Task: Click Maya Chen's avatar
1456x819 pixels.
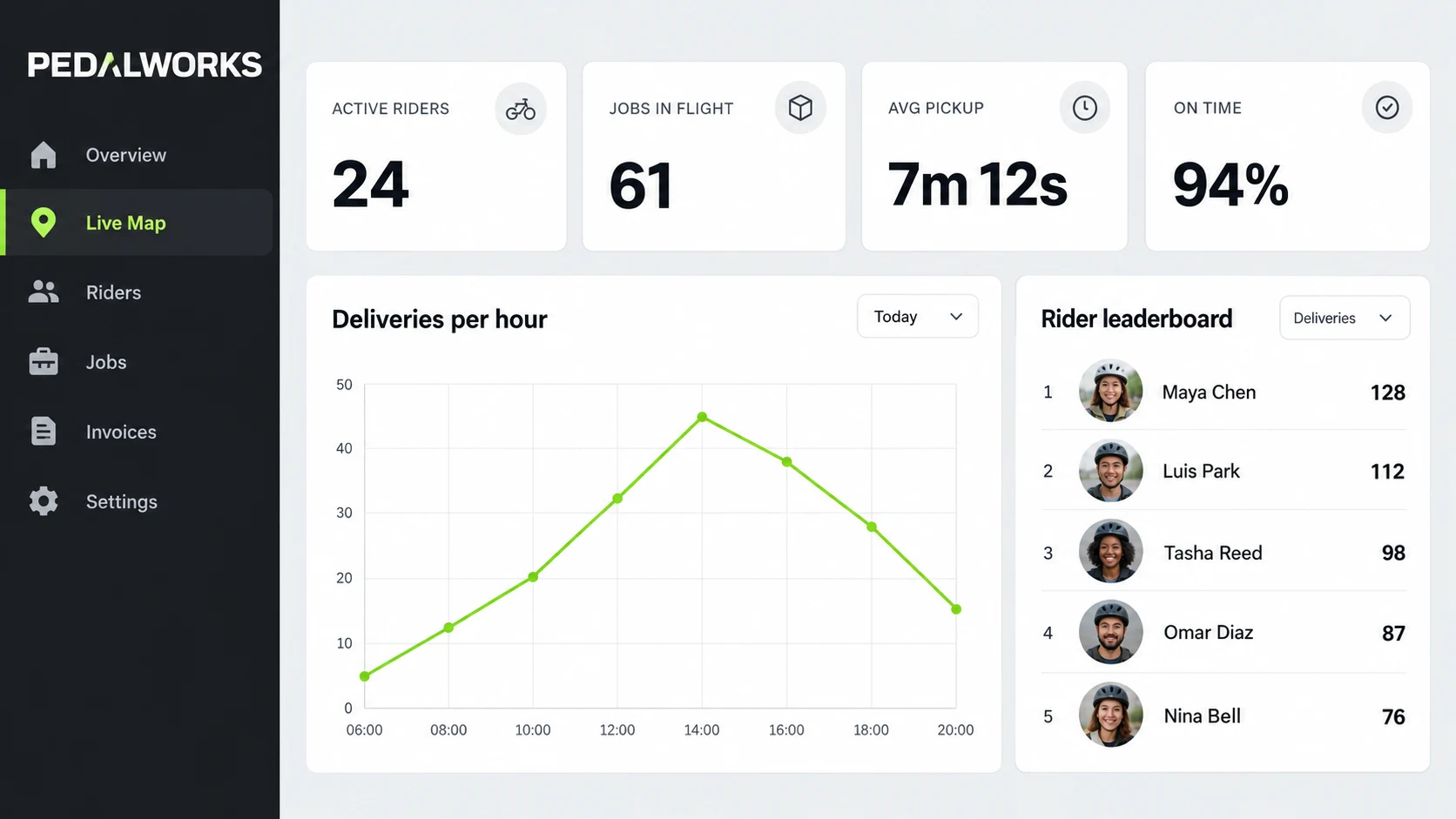Action: coord(1110,391)
